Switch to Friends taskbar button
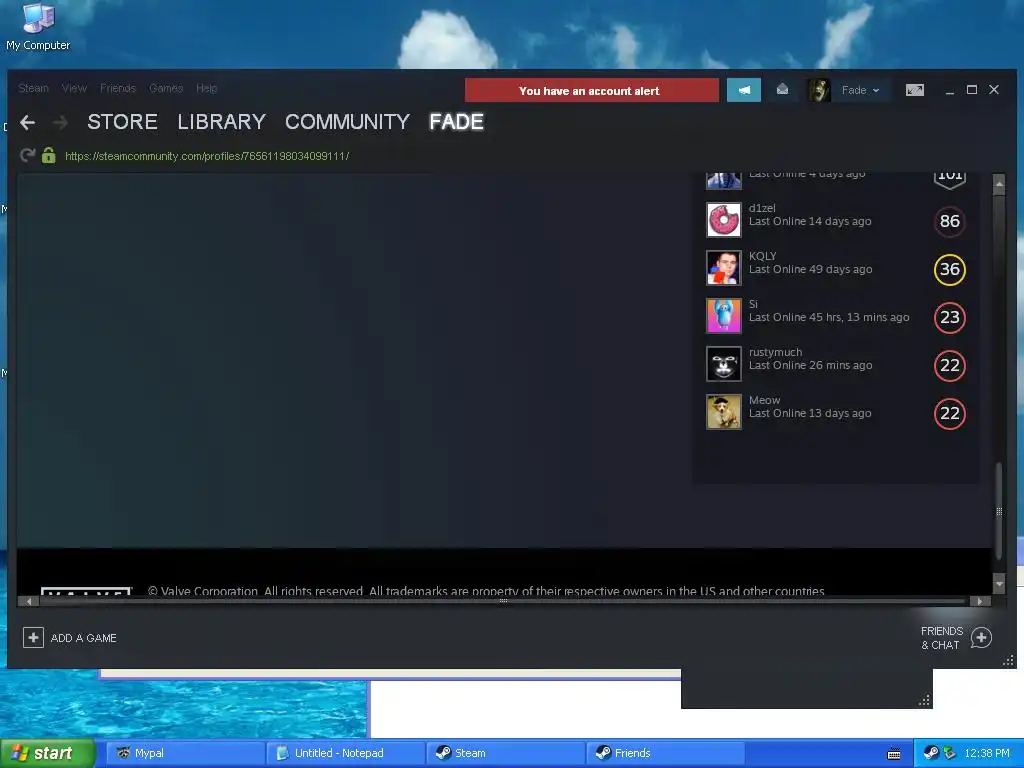Screen dimensions: 1024x768 pyautogui.click(x=666, y=753)
